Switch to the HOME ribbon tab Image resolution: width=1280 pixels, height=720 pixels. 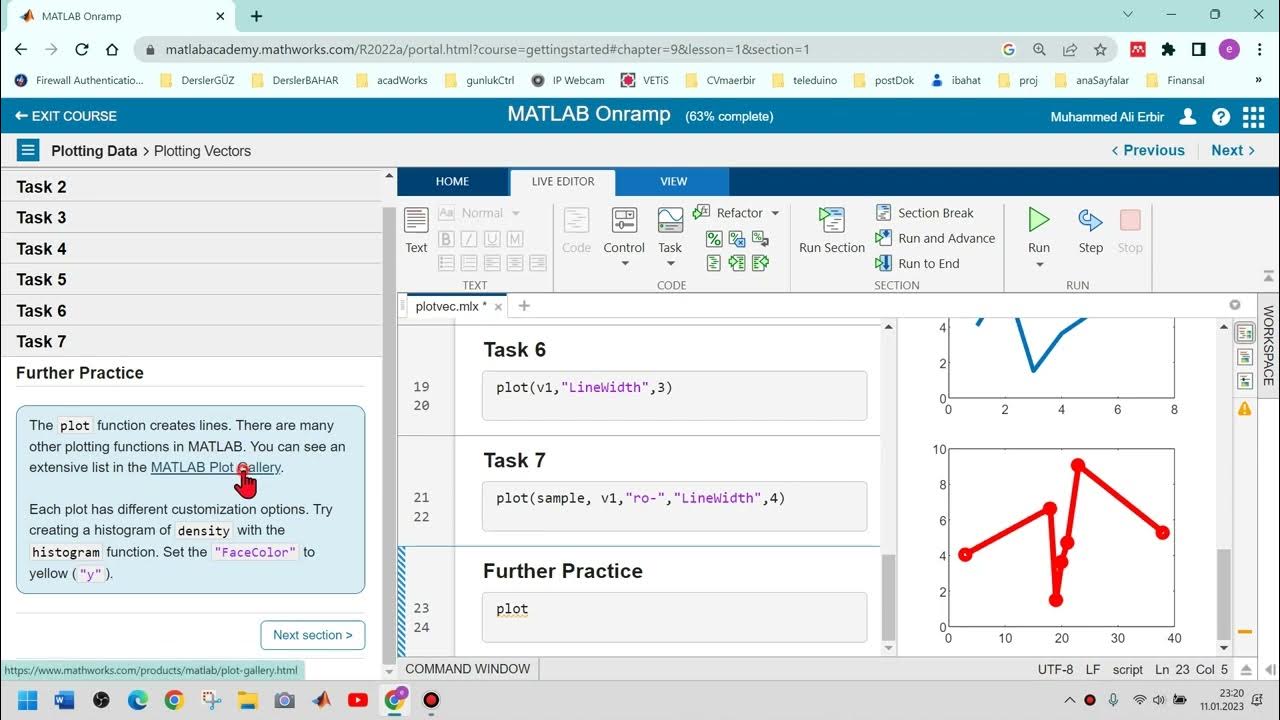452,182
